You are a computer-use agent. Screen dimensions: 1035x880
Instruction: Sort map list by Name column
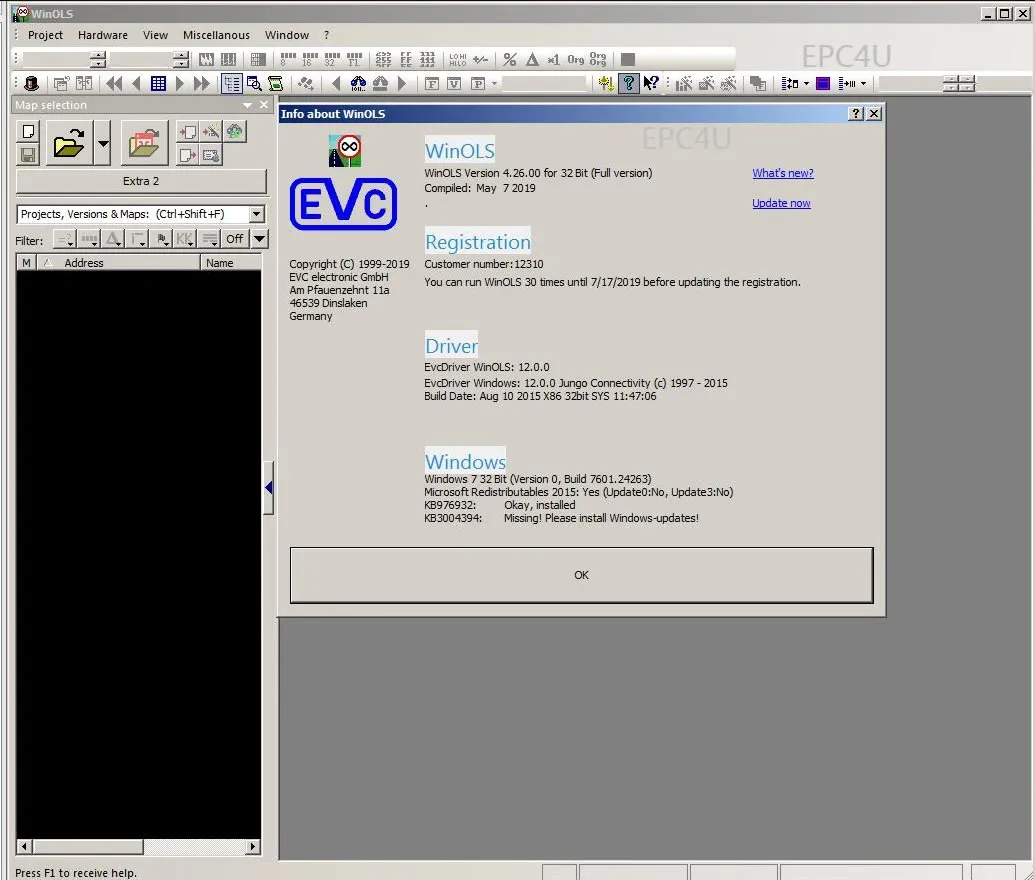click(x=231, y=263)
